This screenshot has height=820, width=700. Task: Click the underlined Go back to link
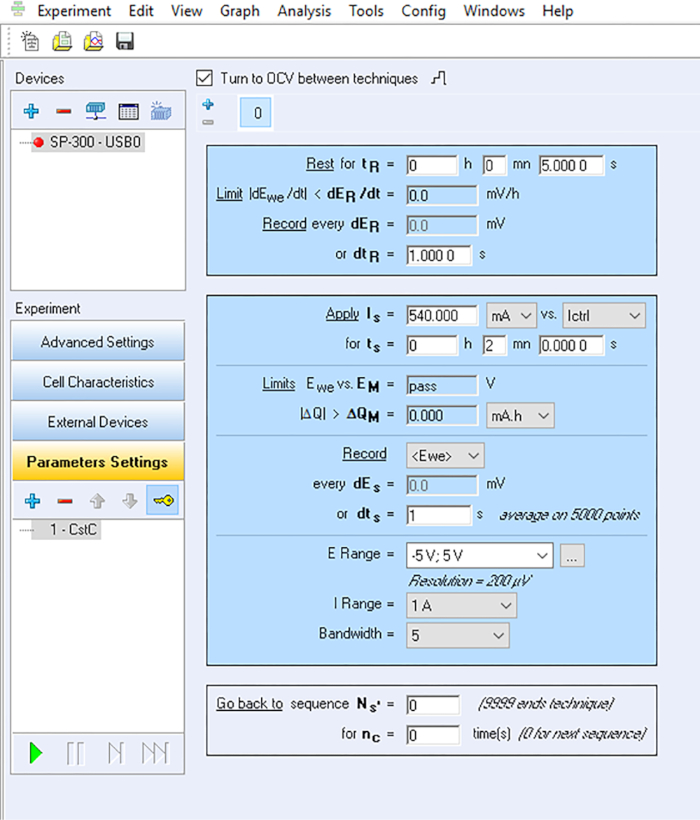pyautogui.click(x=249, y=703)
